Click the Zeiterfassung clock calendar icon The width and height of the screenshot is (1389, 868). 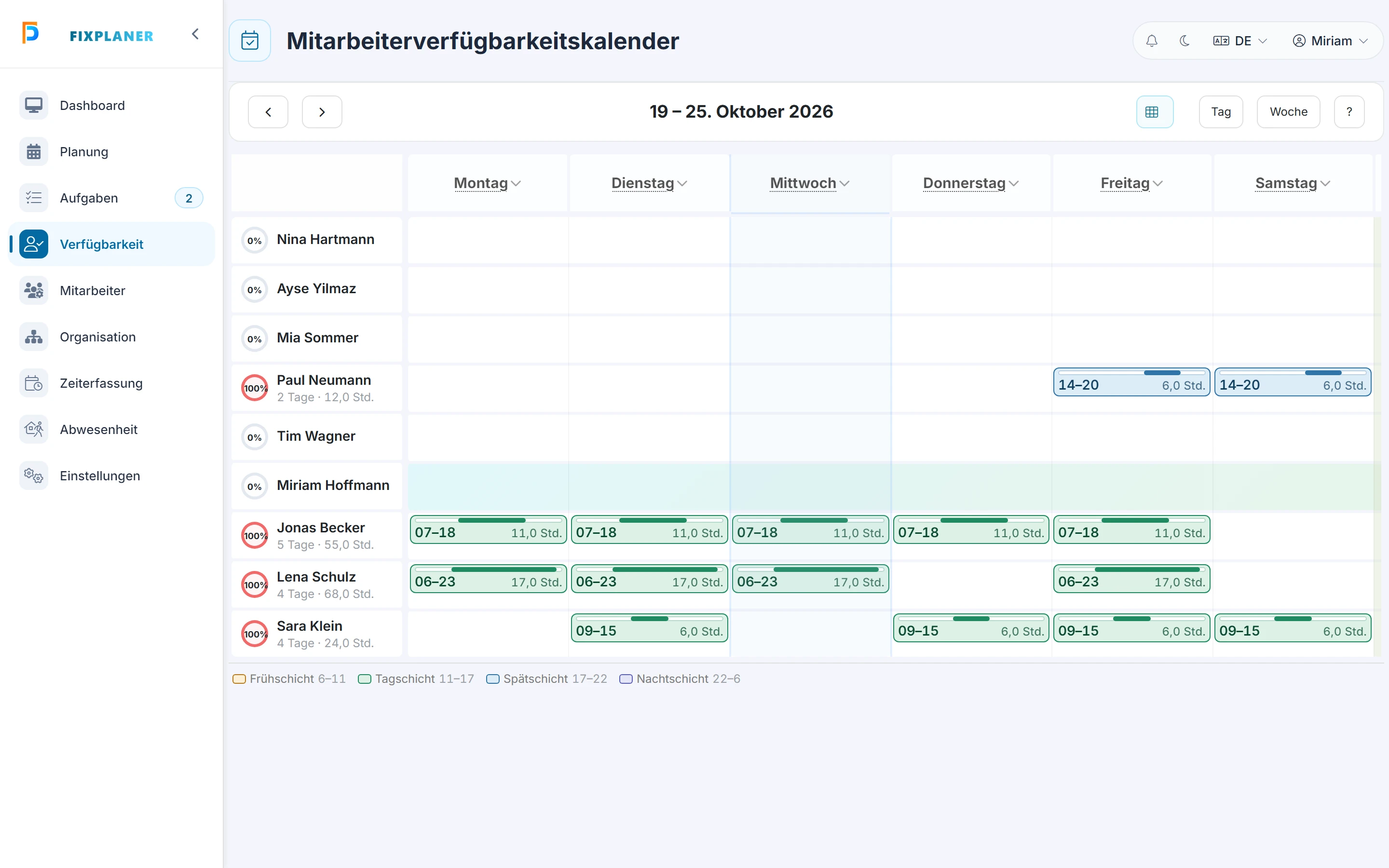pyautogui.click(x=34, y=383)
